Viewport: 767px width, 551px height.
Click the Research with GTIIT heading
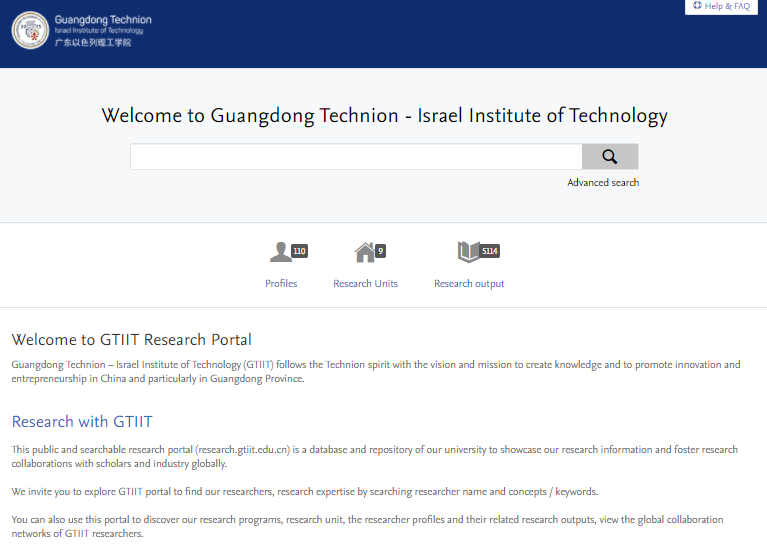[x=82, y=421]
